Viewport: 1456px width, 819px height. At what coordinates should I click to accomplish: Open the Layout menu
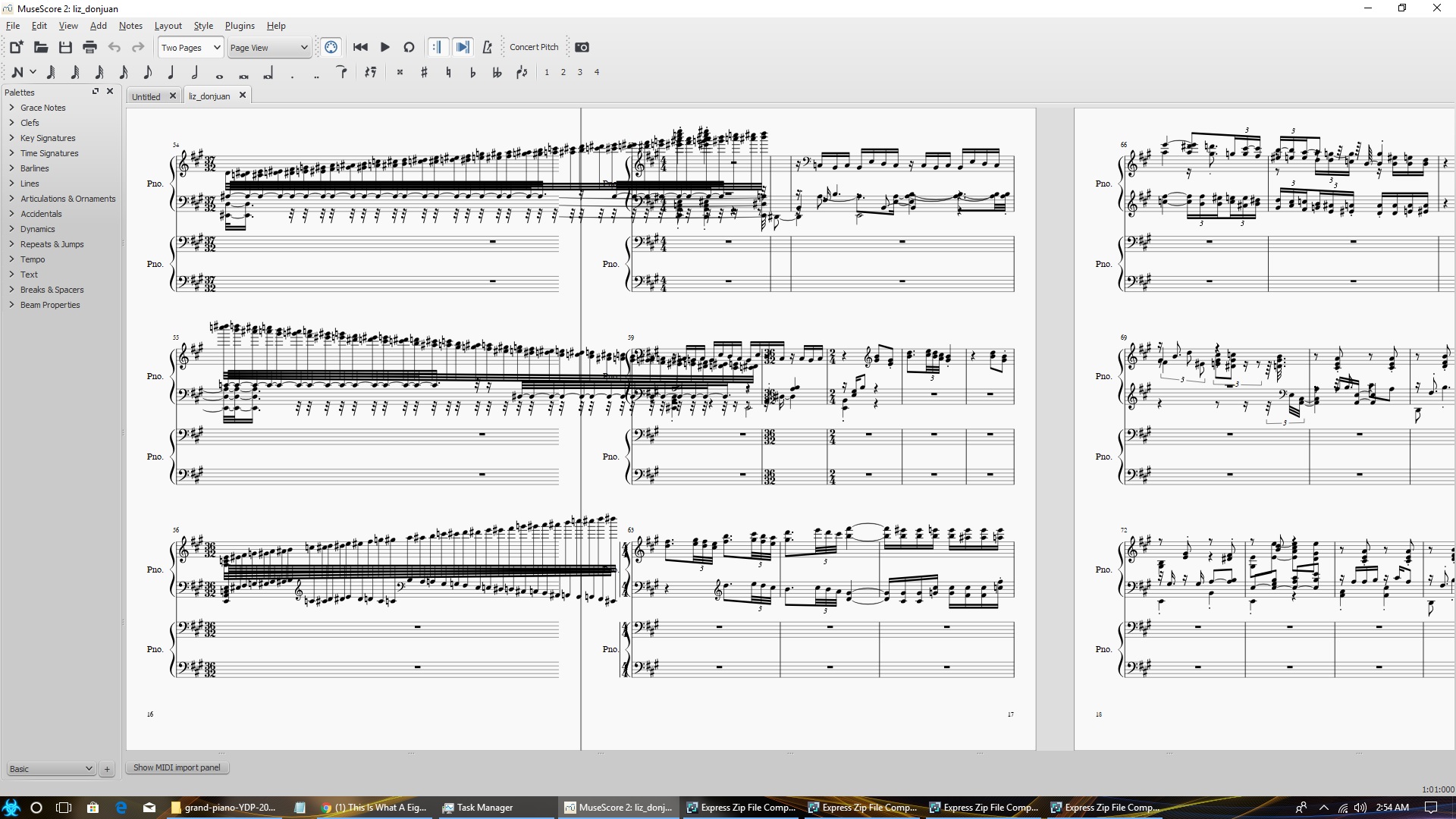(x=168, y=26)
